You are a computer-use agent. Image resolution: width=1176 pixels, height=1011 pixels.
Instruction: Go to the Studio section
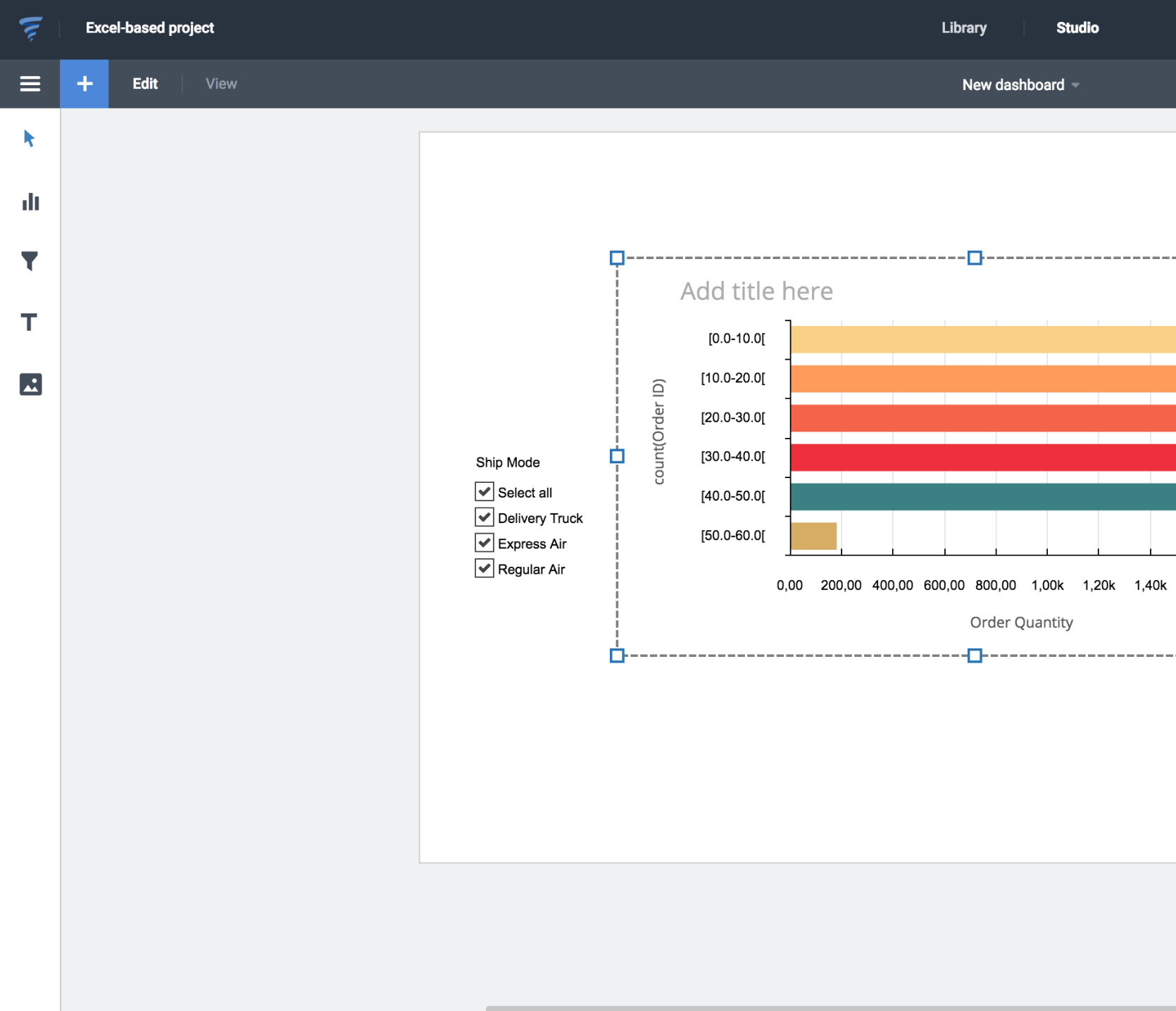(x=1077, y=28)
